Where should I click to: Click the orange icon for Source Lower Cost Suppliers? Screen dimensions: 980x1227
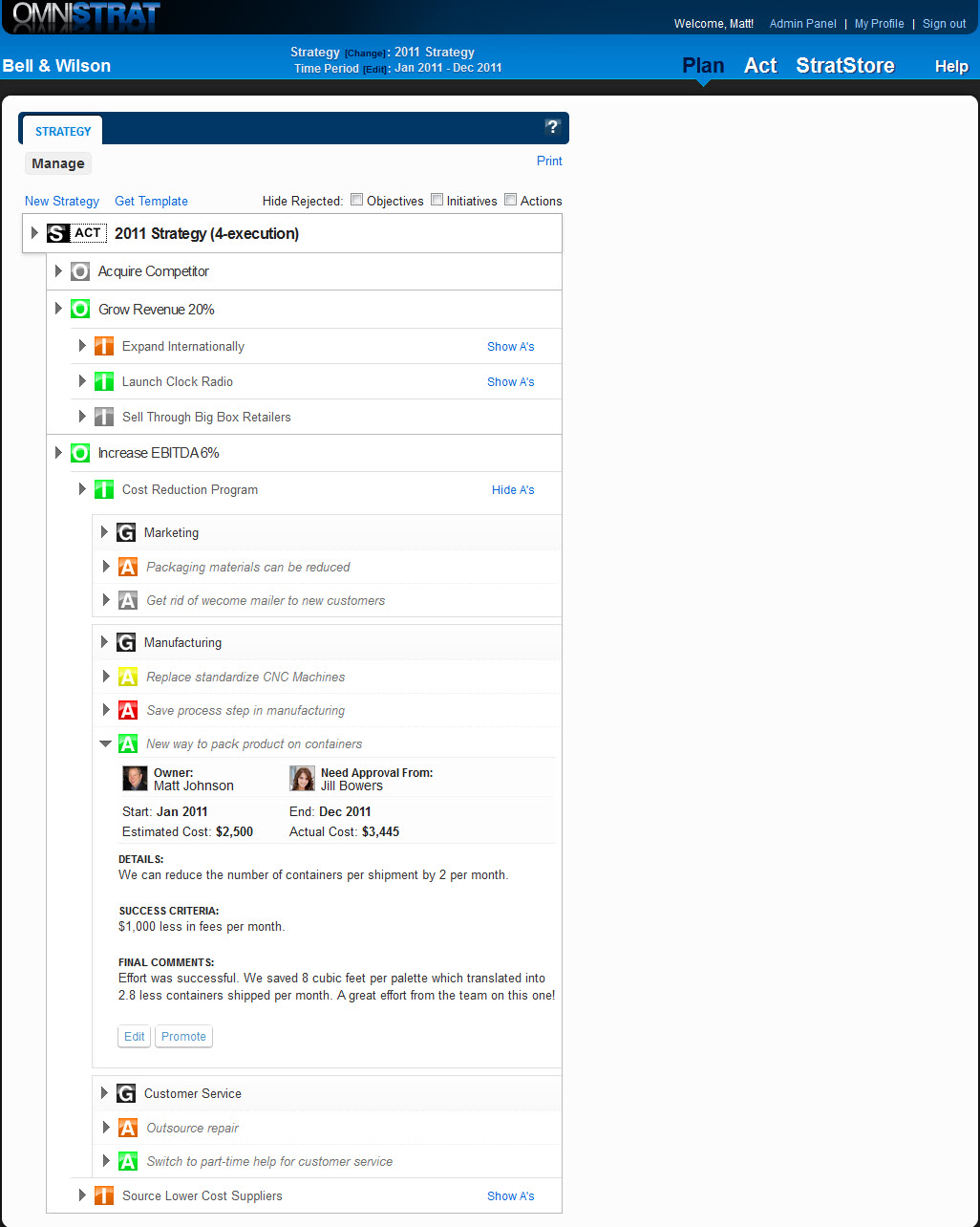[104, 1195]
